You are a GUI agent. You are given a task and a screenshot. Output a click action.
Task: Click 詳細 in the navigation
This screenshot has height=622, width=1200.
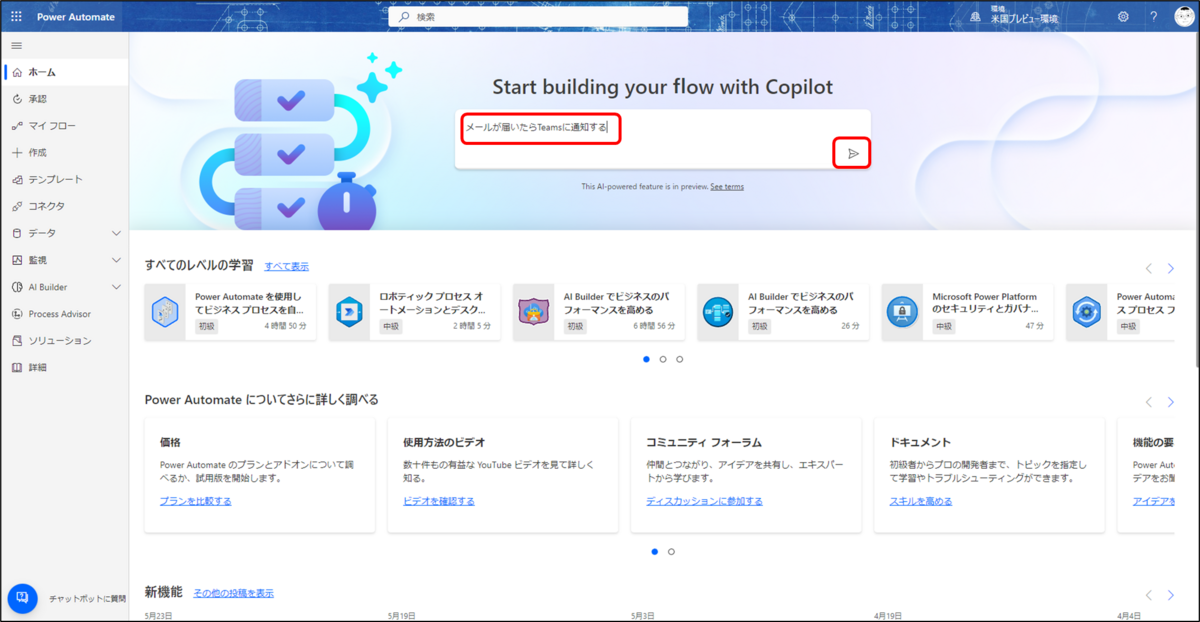(x=65, y=368)
